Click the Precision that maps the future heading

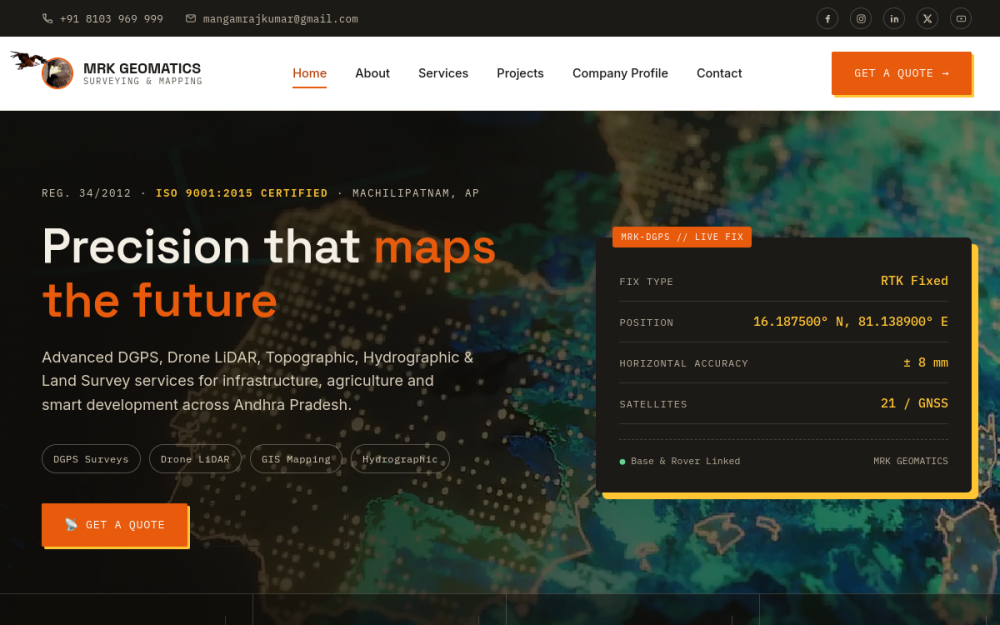(268, 273)
